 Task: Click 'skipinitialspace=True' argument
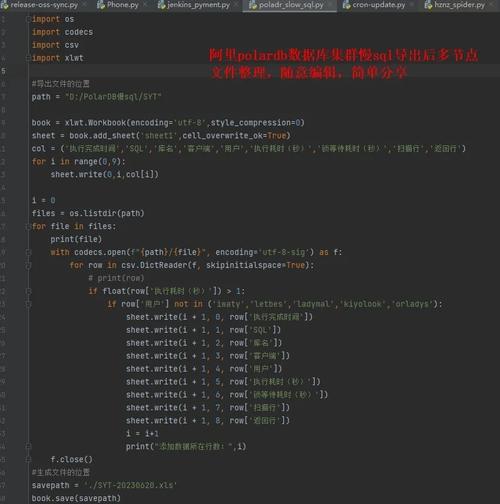point(255,265)
